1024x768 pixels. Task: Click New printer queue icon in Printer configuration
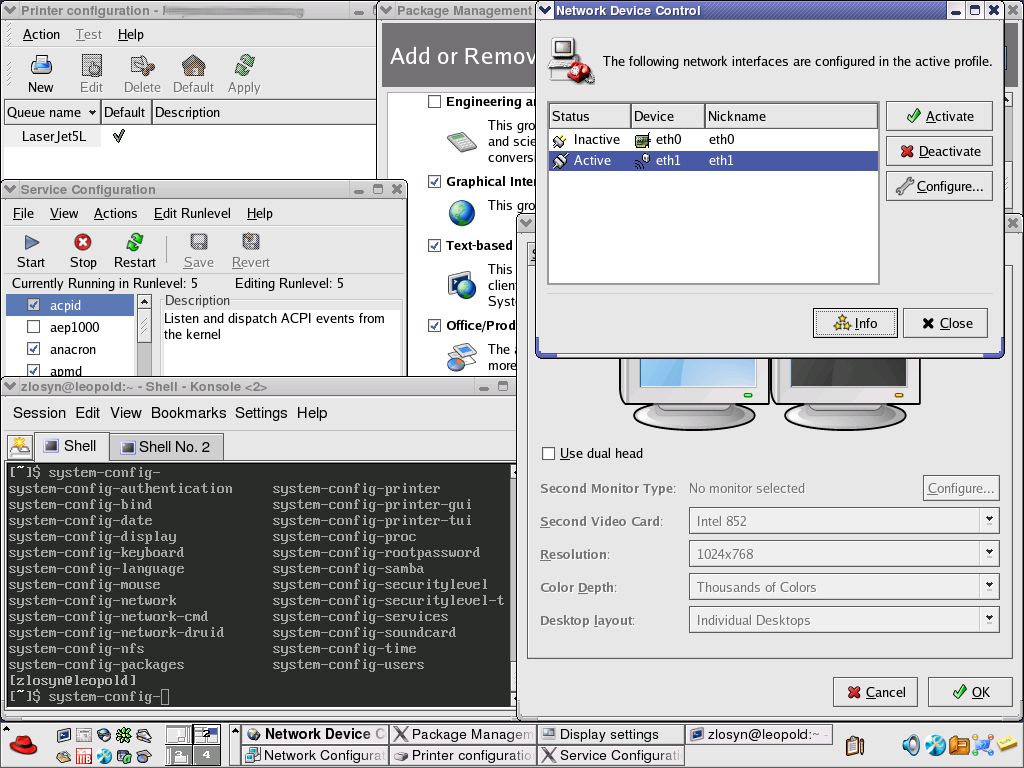coord(40,65)
